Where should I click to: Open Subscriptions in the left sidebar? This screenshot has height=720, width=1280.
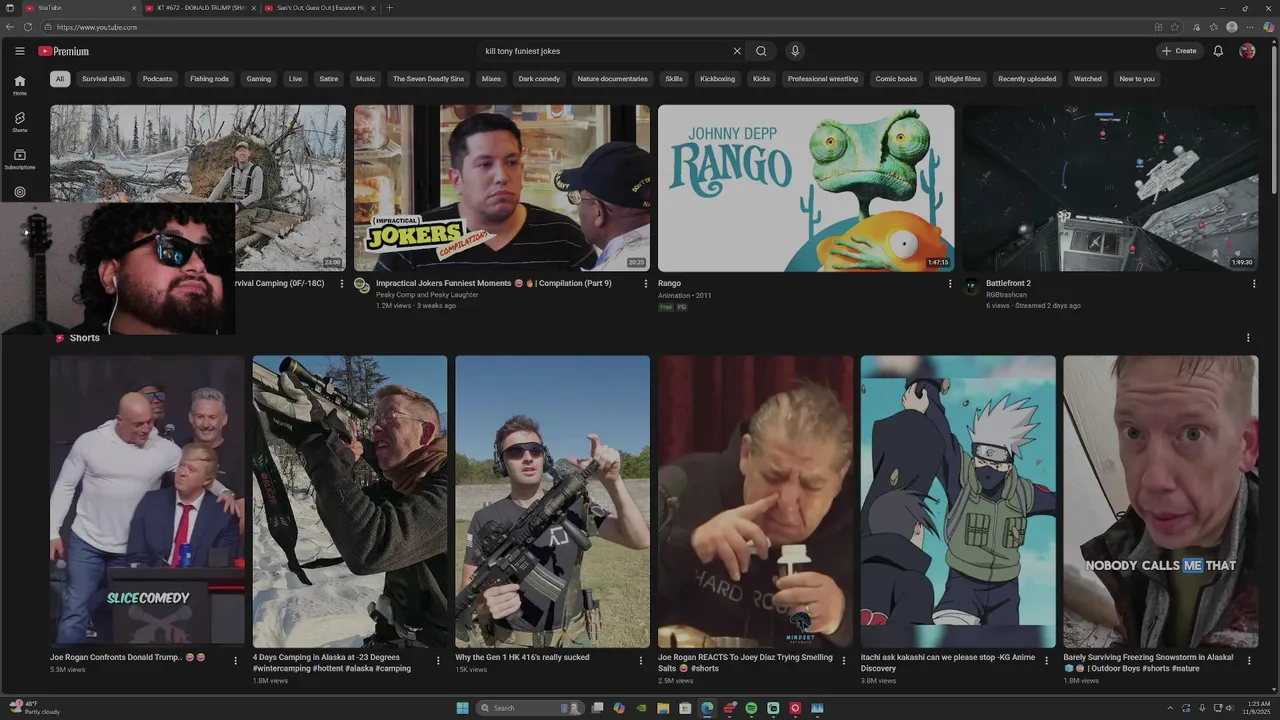click(20, 159)
